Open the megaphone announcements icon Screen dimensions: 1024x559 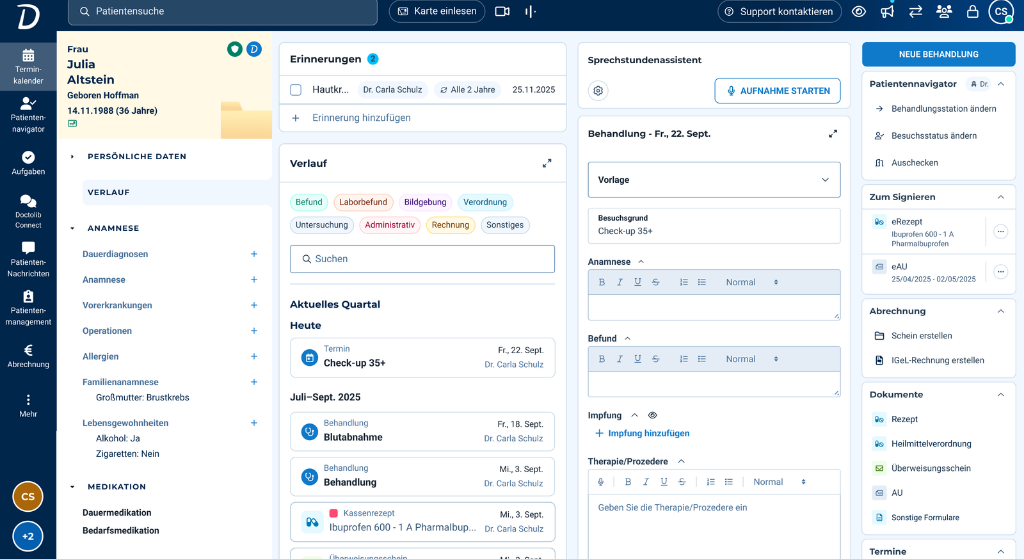click(887, 12)
